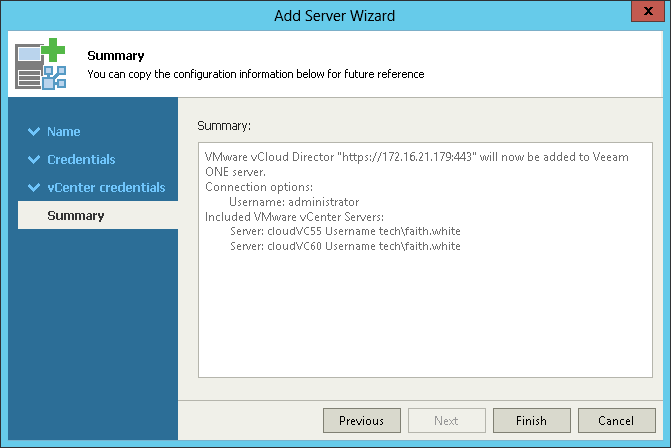Click the Add Server Wizard title bar

click(x=335, y=14)
